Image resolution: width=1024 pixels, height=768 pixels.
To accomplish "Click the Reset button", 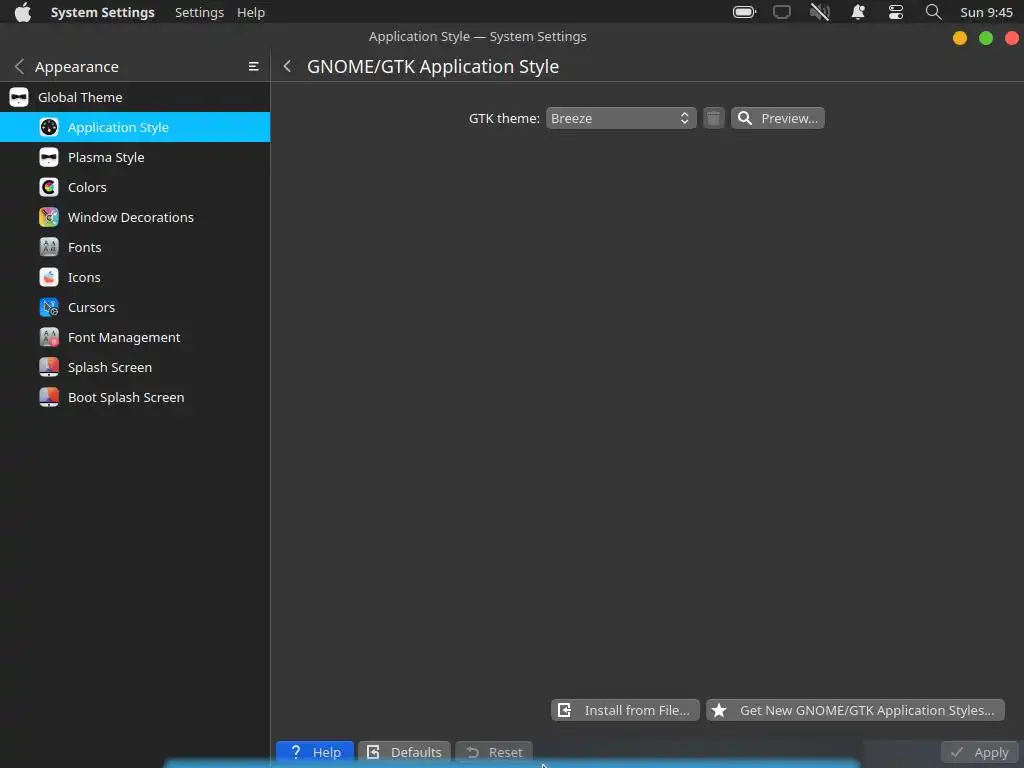I will (x=494, y=752).
